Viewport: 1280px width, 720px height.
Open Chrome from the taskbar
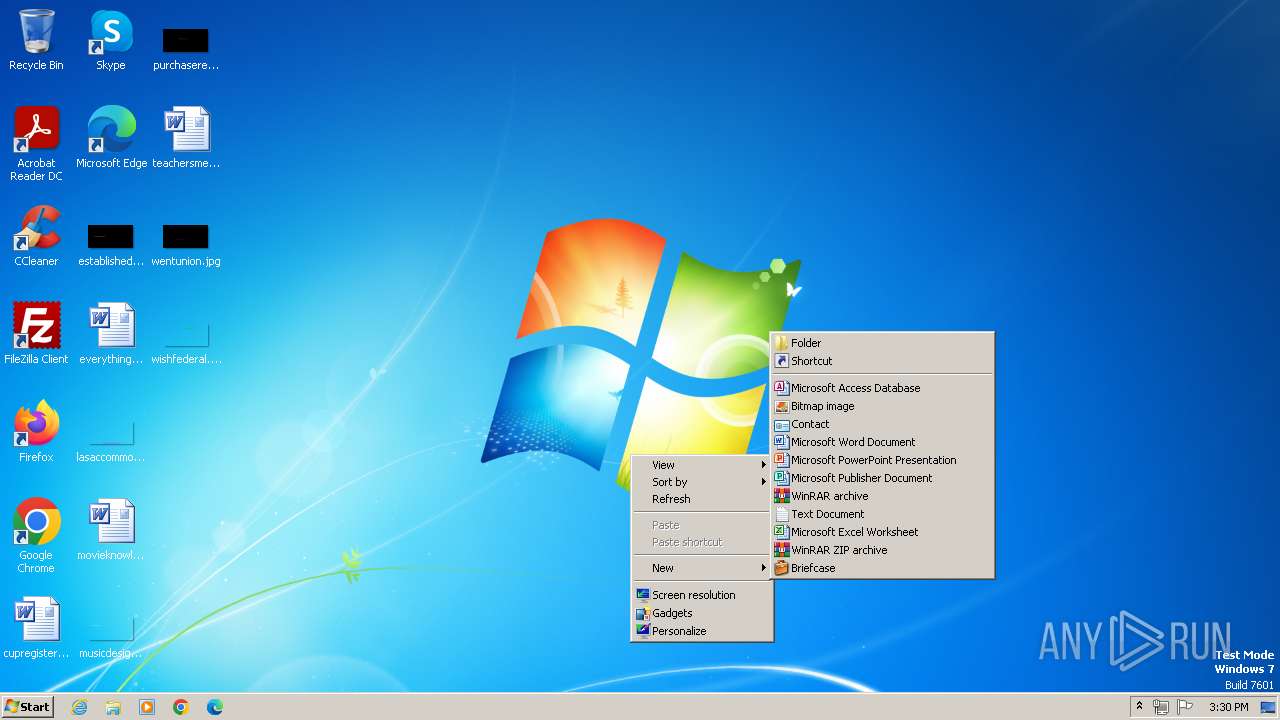181,707
